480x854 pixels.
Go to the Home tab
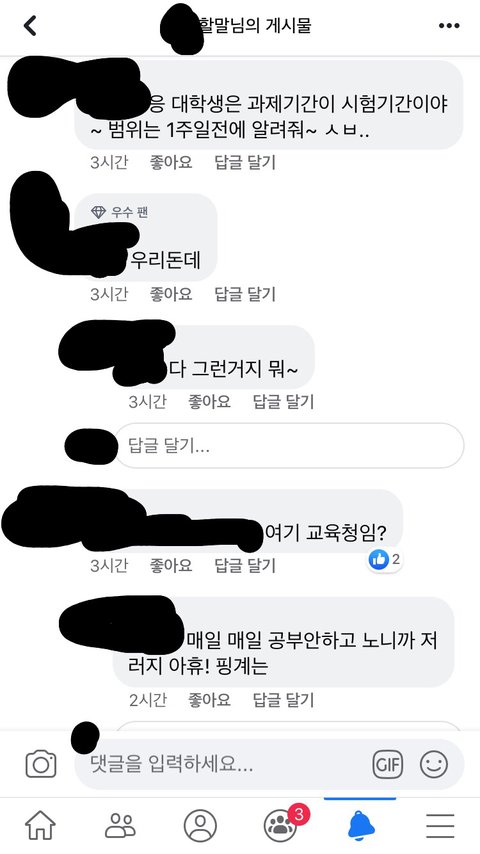pos(40,826)
